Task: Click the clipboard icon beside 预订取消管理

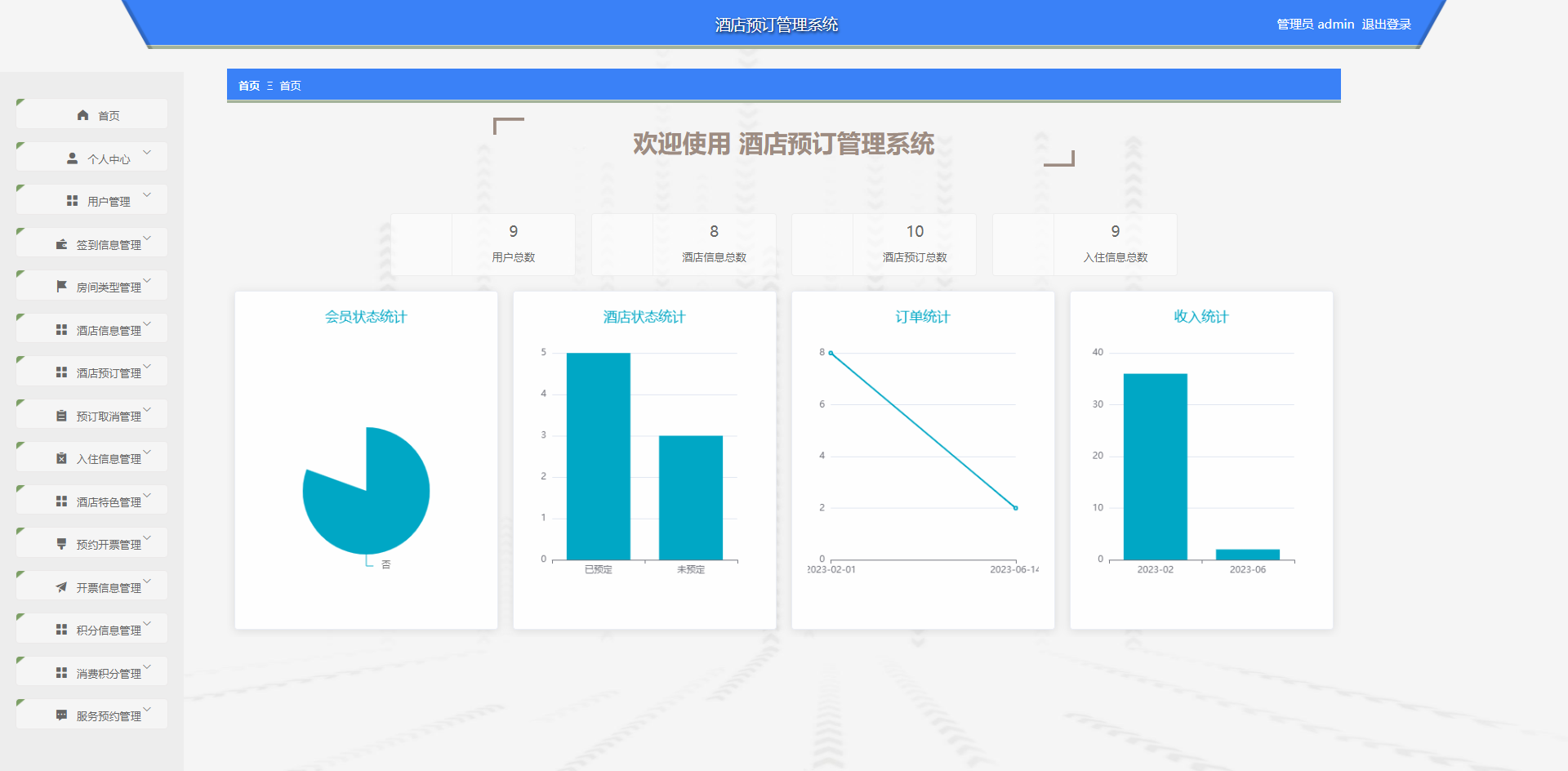Action: 61,416
